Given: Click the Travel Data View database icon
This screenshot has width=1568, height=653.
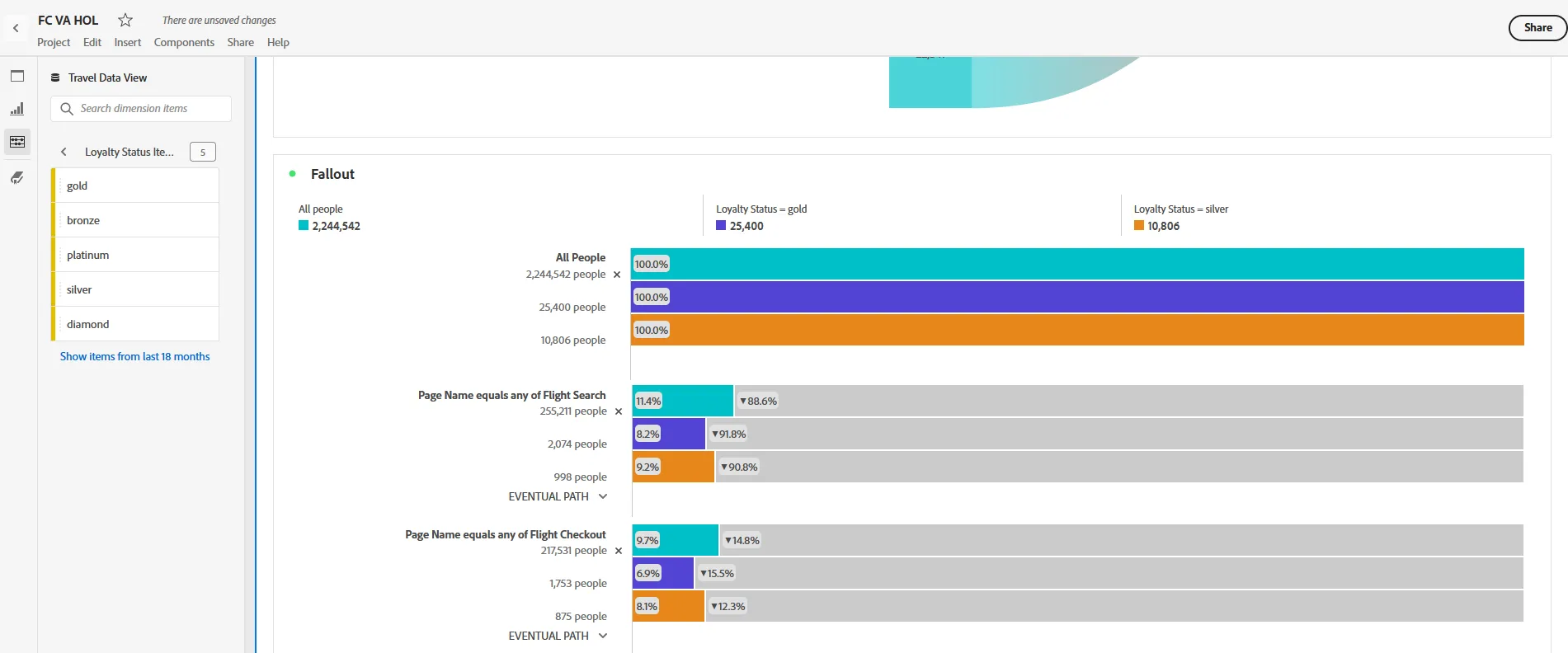Looking at the screenshot, I should [x=55, y=78].
